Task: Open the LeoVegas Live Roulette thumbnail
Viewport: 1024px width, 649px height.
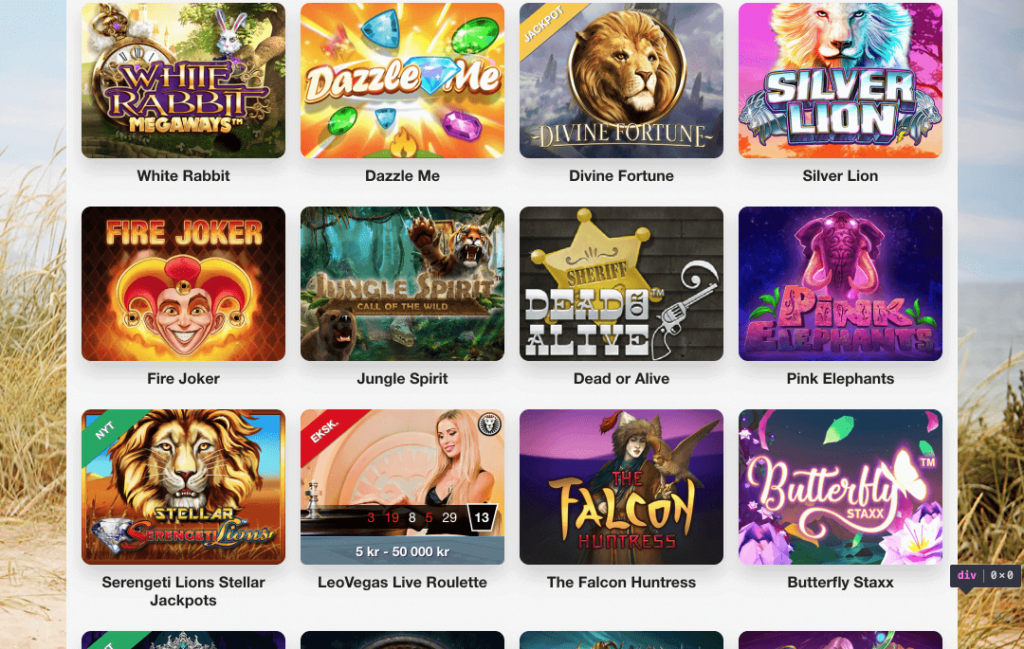Action: [402, 487]
